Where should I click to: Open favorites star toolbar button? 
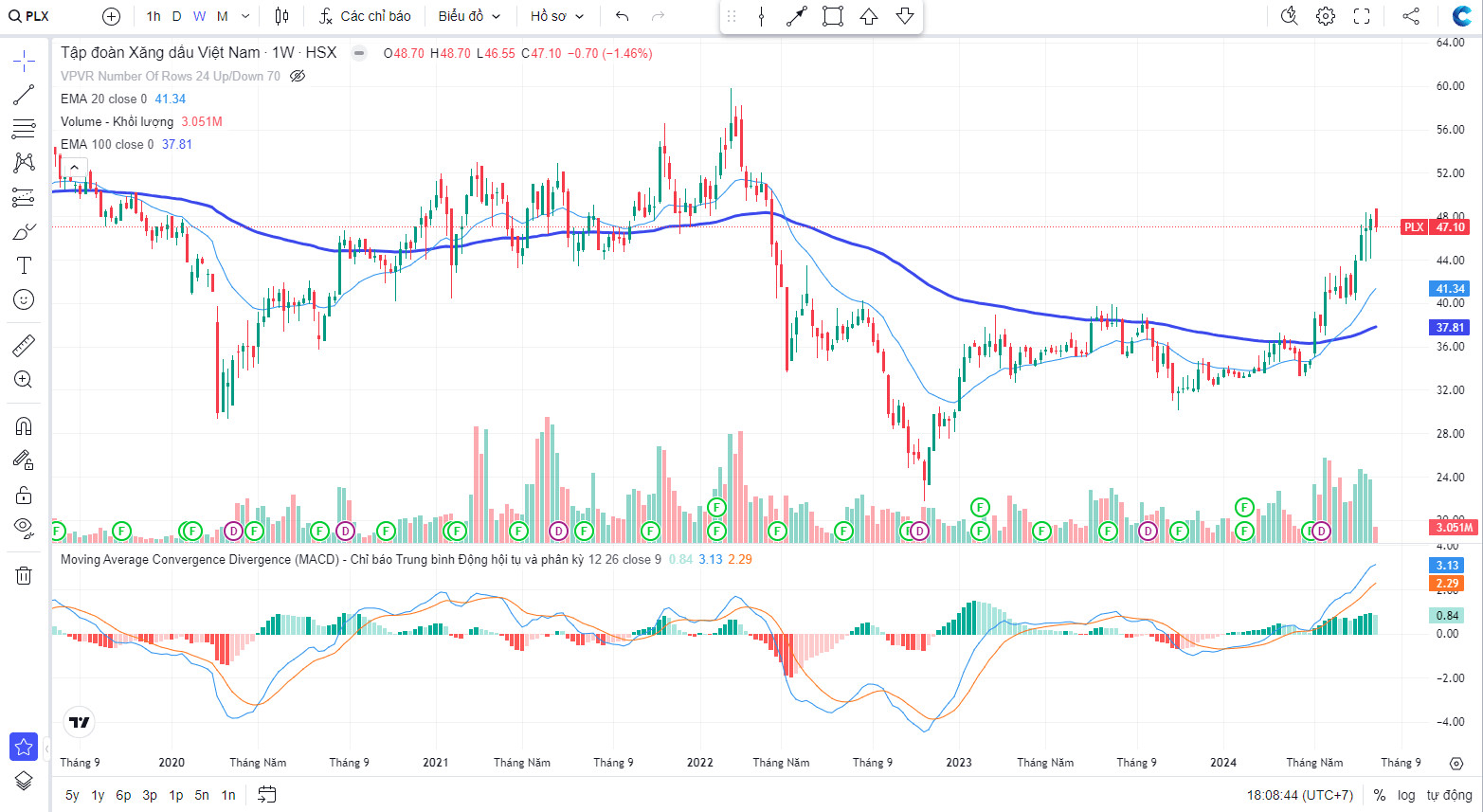(24, 747)
